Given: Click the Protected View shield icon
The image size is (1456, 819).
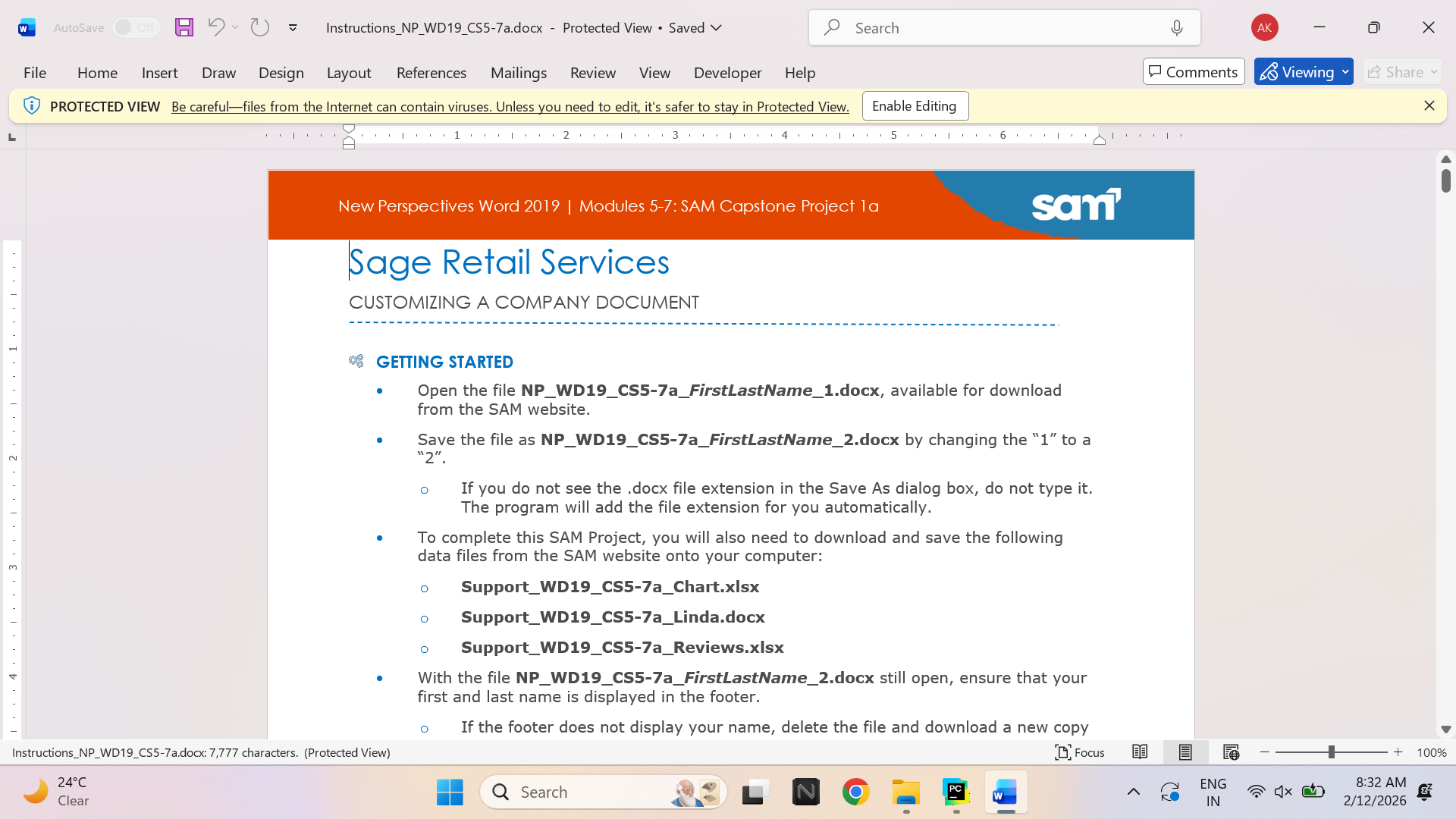Looking at the screenshot, I should click(x=32, y=106).
